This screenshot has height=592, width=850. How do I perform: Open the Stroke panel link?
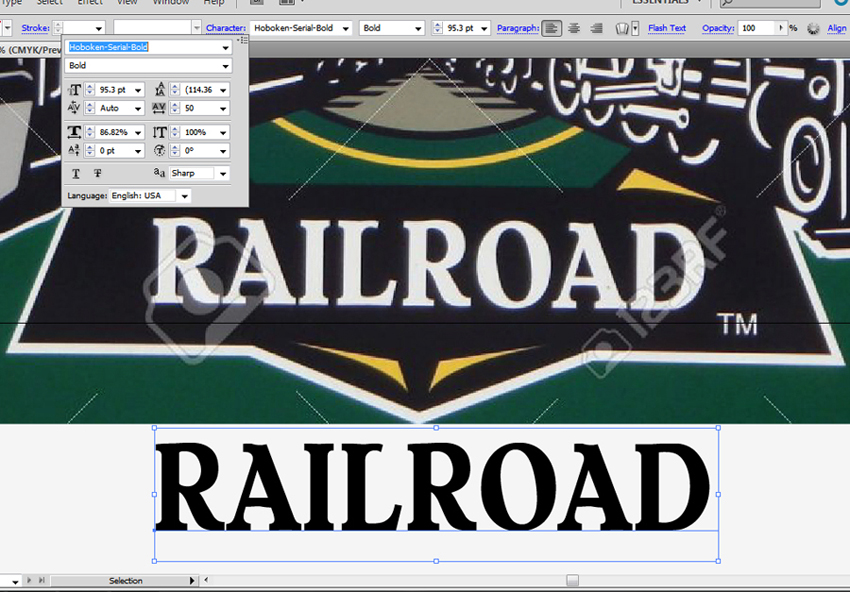pos(35,28)
